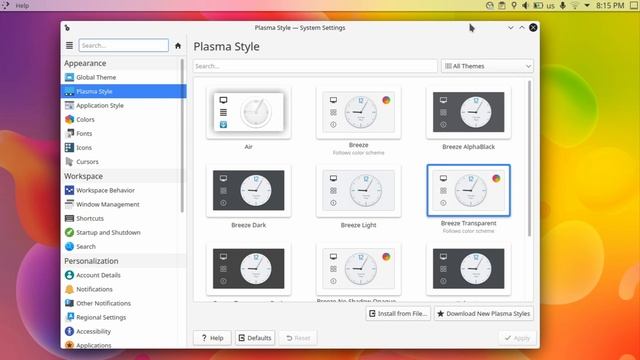Image resolution: width=640 pixels, height=360 pixels.
Task: Click the volume icon in system tray
Action: coord(526,5)
